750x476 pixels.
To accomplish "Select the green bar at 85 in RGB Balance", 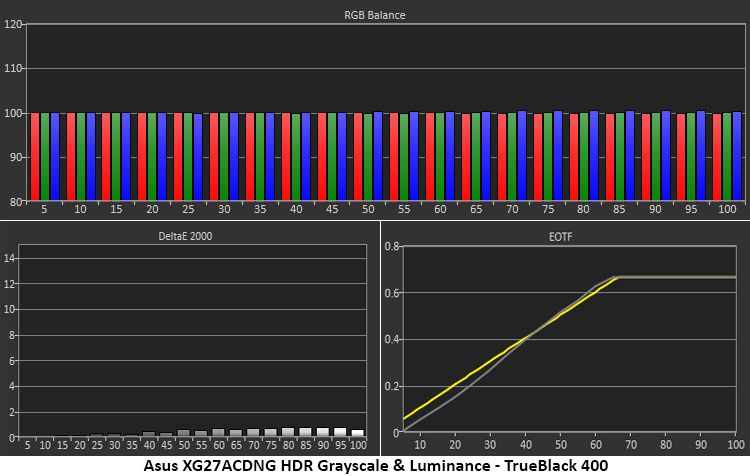I will tap(619, 156).
